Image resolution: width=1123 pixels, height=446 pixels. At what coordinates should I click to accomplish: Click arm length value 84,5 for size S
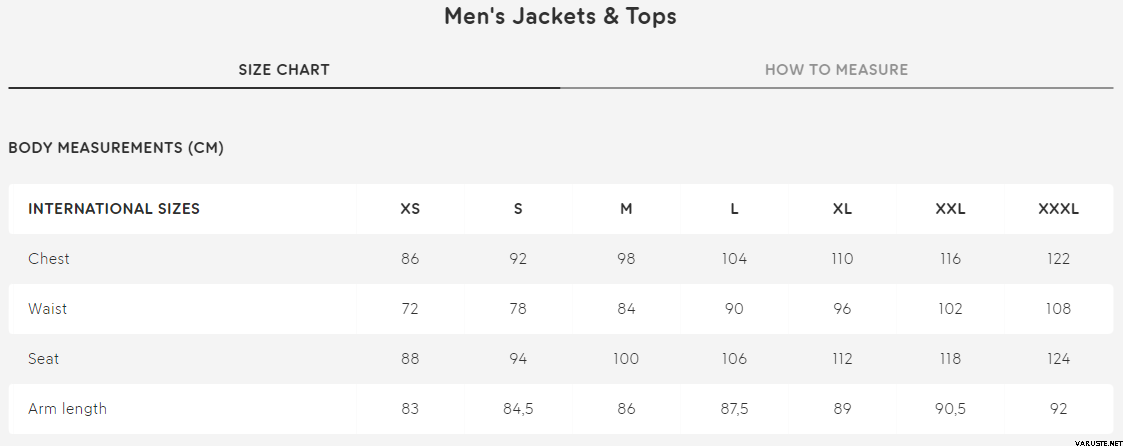(x=518, y=409)
